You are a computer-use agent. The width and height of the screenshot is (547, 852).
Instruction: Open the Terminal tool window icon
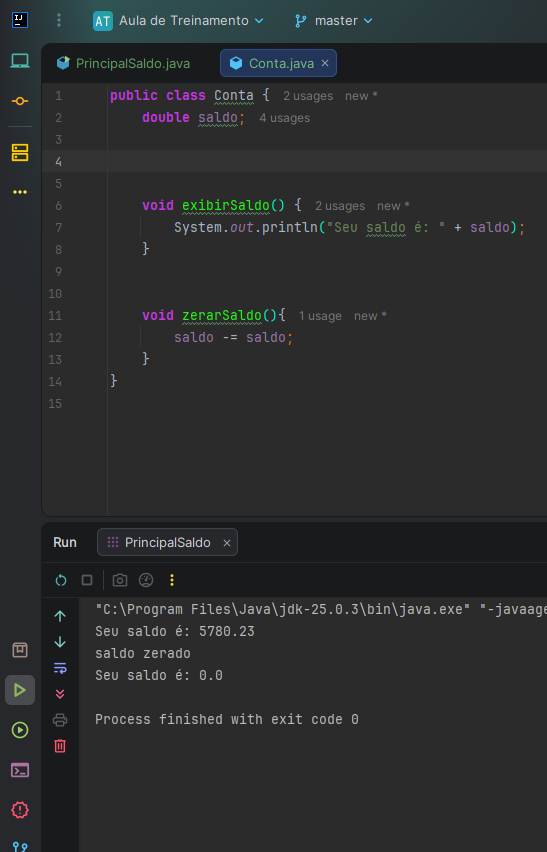coord(20,770)
